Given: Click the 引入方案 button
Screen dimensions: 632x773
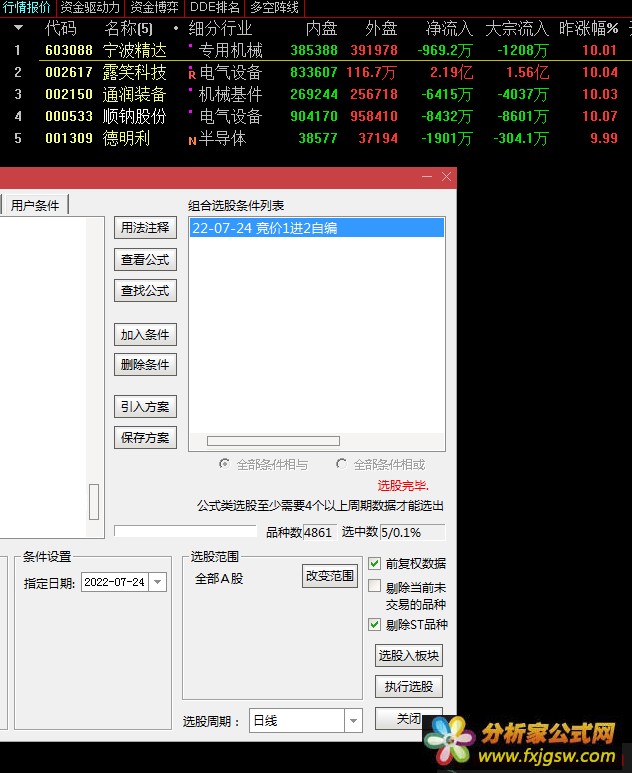Looking at the screenshot, I should click(x=145, y=407).
